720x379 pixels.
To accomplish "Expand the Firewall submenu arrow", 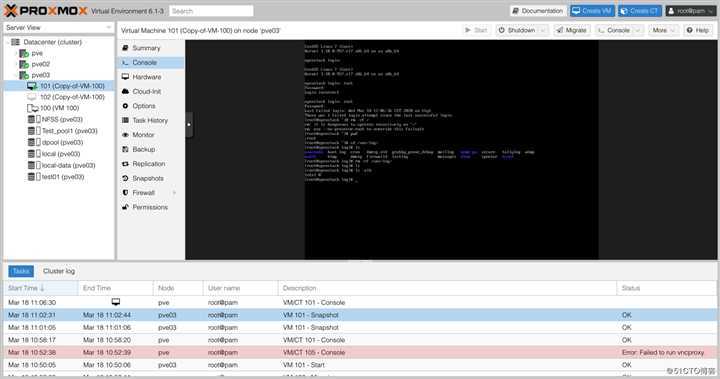I will 174,193.
